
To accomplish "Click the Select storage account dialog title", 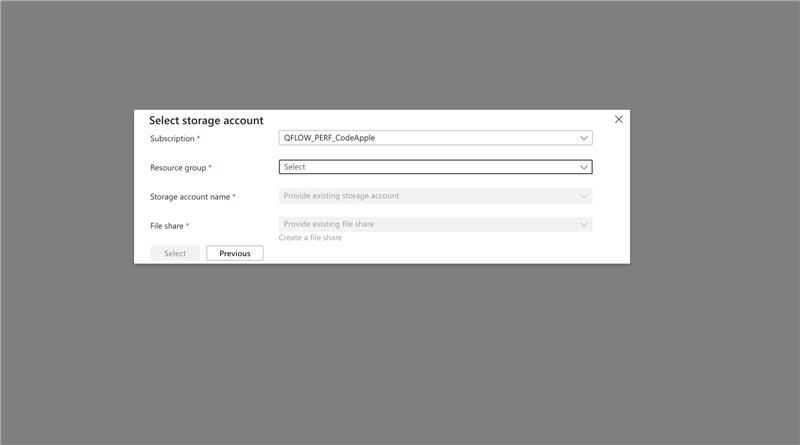I will pos(206,120).
